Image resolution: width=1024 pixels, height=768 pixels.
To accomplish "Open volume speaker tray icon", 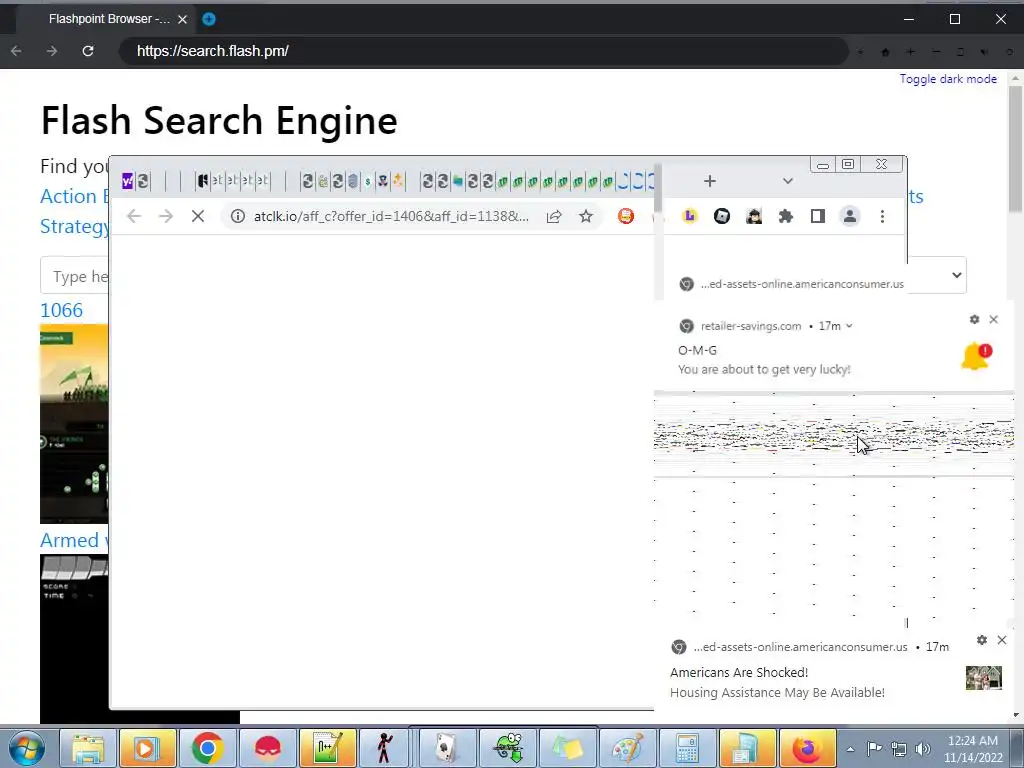I will pos(923,749).
